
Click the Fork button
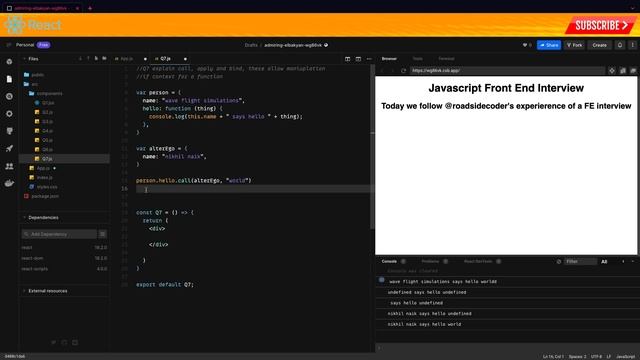pos(575,45)
